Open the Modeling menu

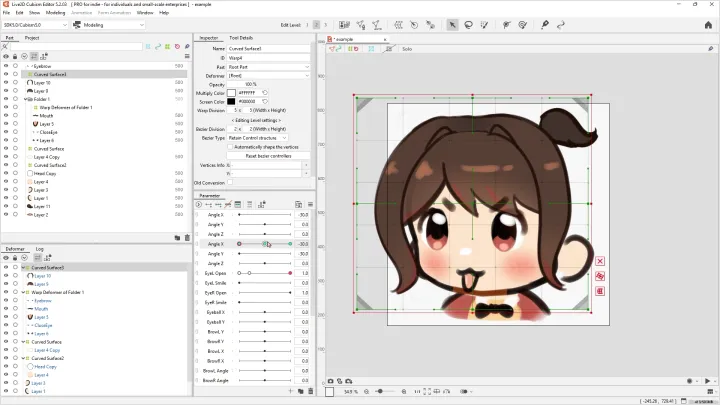click(55, 13)
